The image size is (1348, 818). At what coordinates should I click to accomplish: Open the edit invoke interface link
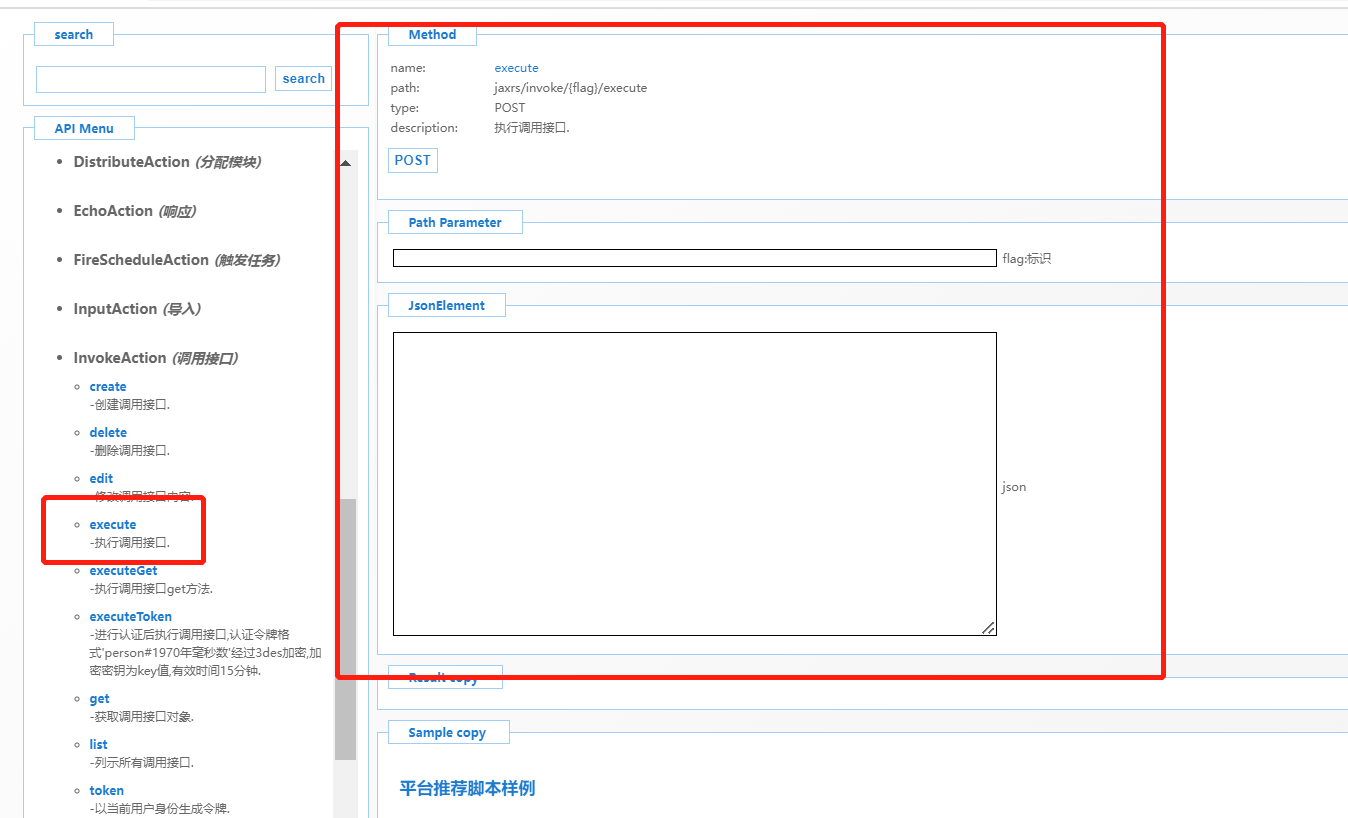point(100,478)
